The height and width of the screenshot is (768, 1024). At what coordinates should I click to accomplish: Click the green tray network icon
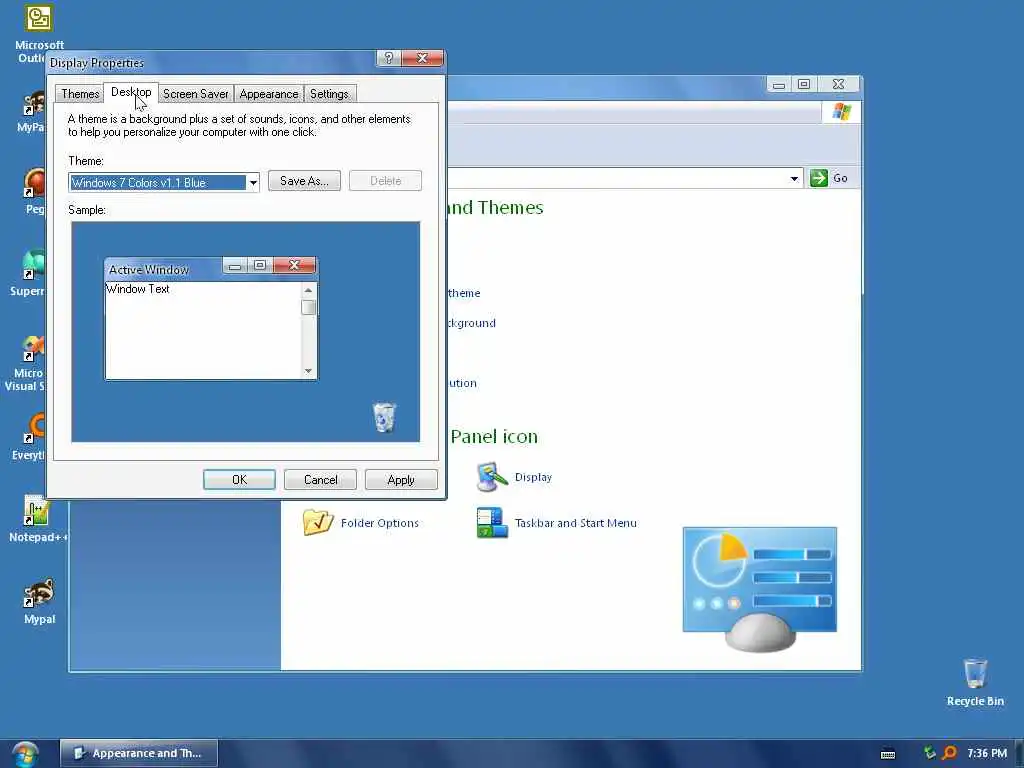929,753
